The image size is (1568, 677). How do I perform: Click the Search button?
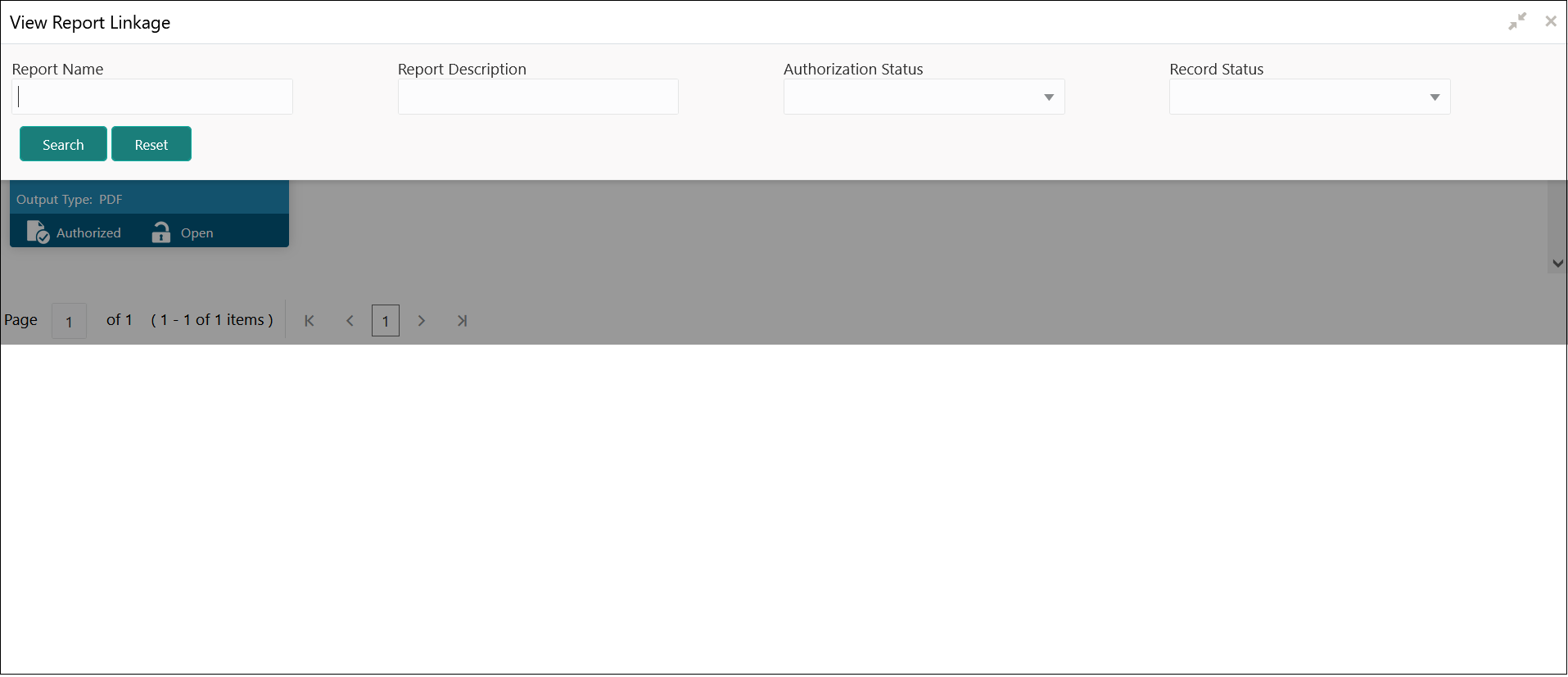[x=63, y=144]
